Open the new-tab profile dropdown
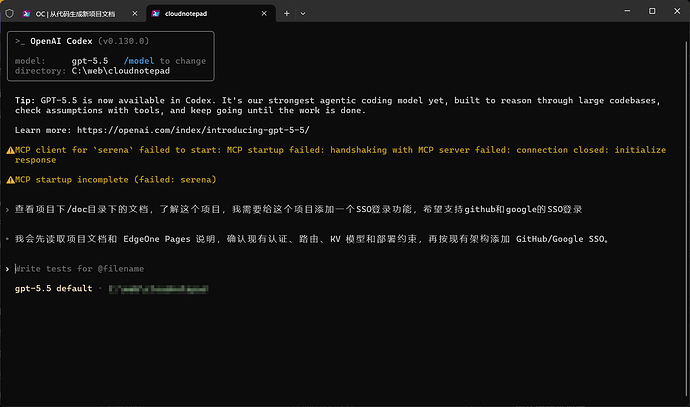 tap(303, 14)
